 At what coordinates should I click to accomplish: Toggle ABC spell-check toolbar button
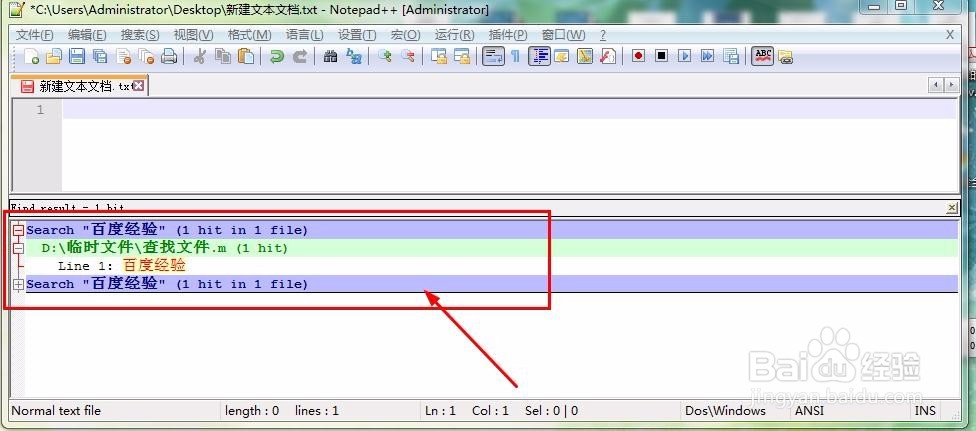coord(762,57)
